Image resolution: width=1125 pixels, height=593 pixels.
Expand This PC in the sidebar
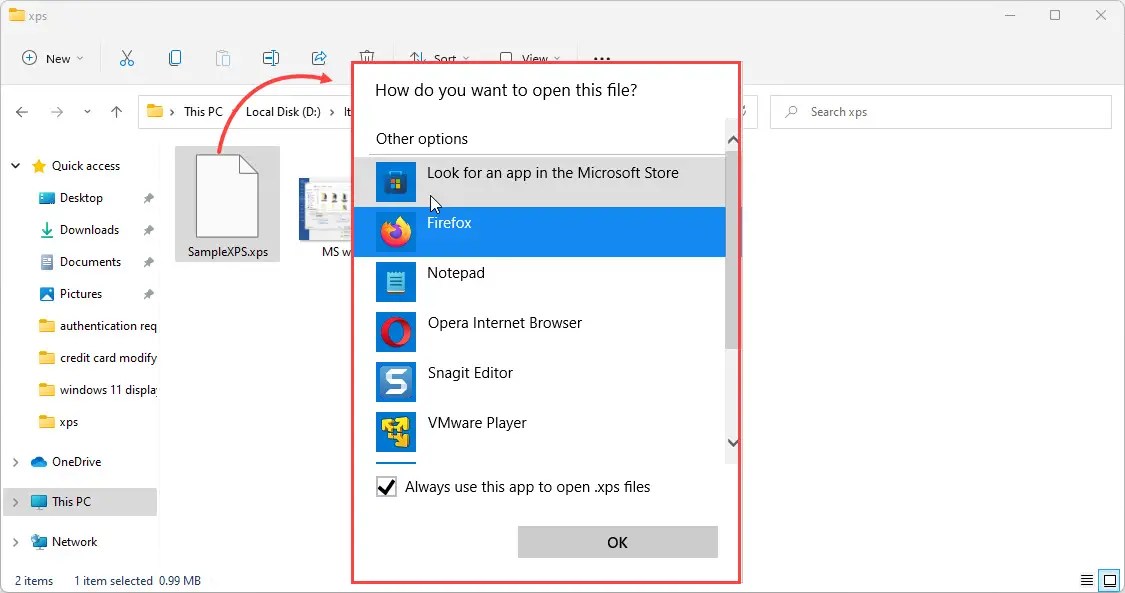[x=14, y=501]
